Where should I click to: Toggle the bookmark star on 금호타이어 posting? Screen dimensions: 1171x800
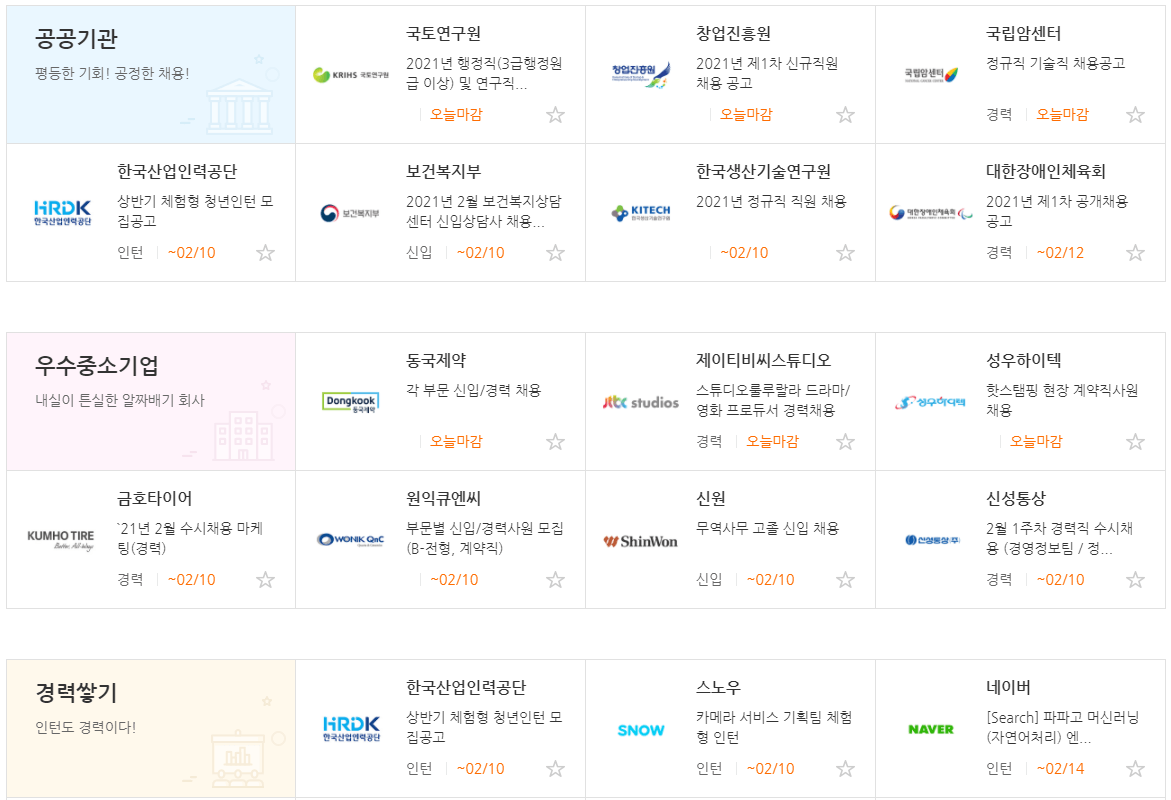[266, 579]
